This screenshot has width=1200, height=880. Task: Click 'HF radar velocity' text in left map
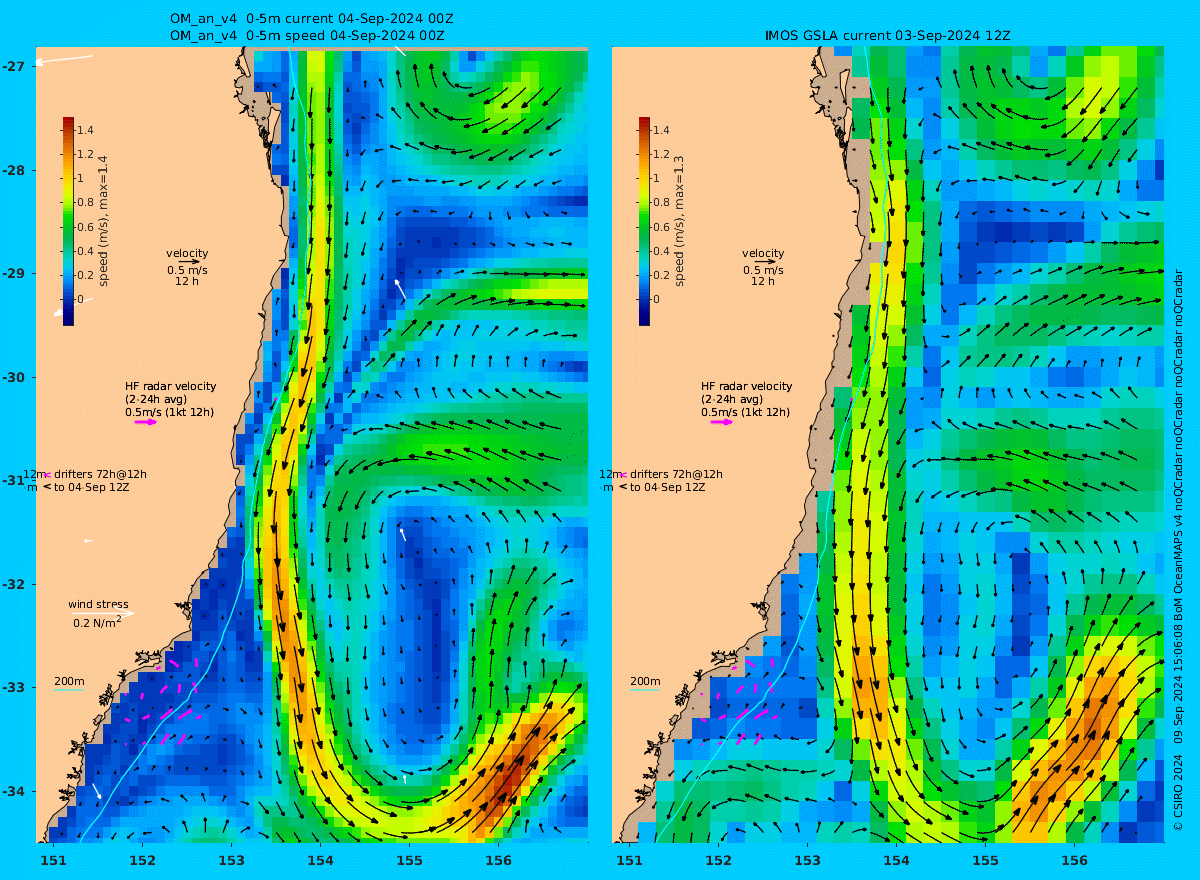(x=170, y=386)
